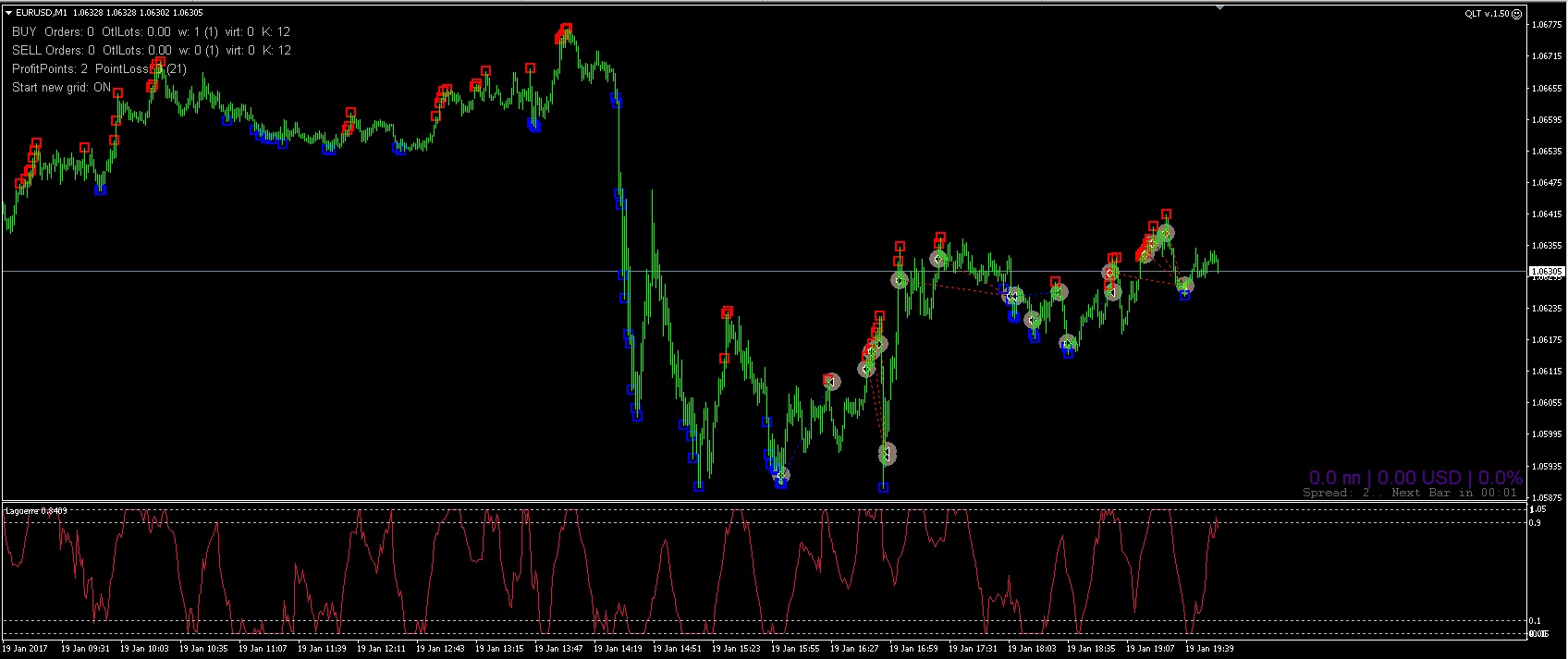Image resolution: width=1568 pixels, height=659 pixels.
Task: Click current bid price label 1.06305
Action: [1548, 272]
